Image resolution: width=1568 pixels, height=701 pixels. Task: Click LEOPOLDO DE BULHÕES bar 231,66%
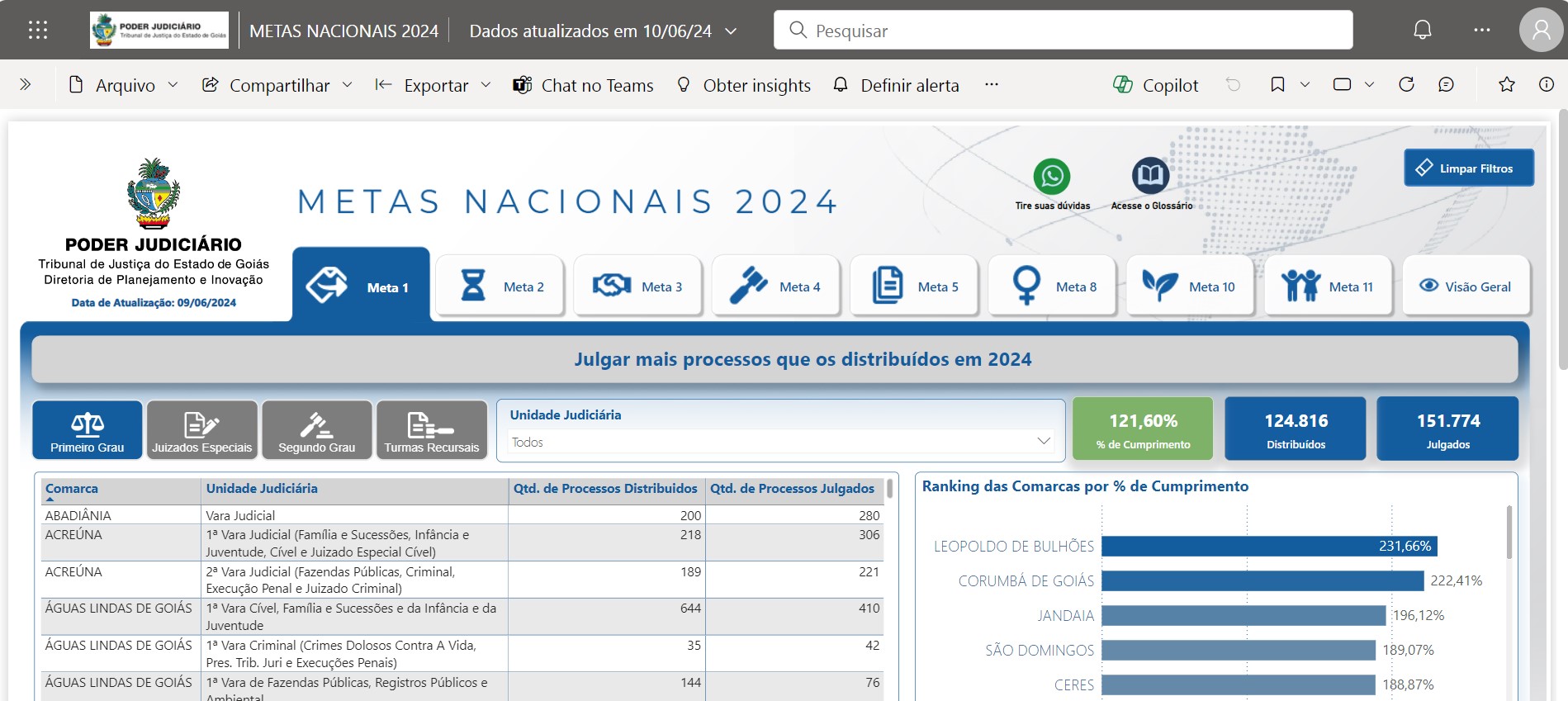point(1269,546)
